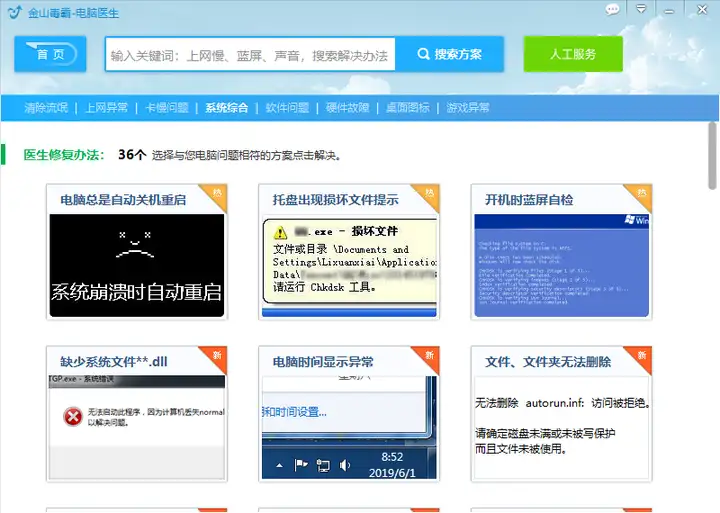The width and height of the screenshot is (720, 513).
Task: Switch to 上网异常 tab
Action: coord(107,108)
